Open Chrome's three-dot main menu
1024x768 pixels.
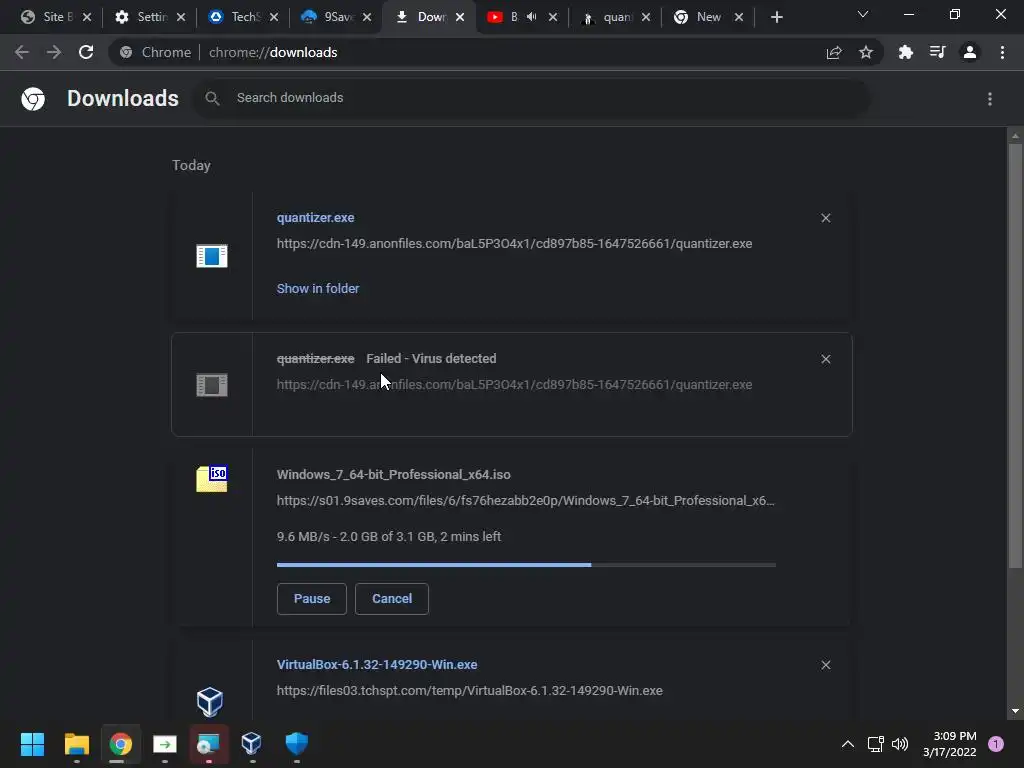pyautogui.click(x=1002, y=52)
